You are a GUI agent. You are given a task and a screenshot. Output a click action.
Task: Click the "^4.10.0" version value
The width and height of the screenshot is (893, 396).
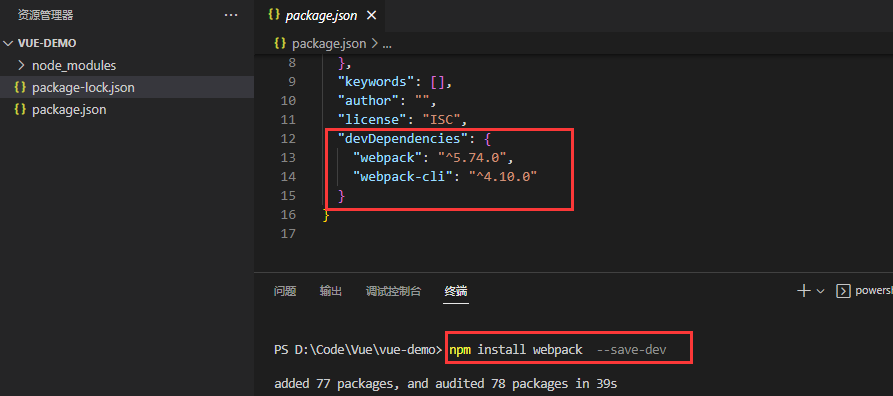(x=503, y=177)
